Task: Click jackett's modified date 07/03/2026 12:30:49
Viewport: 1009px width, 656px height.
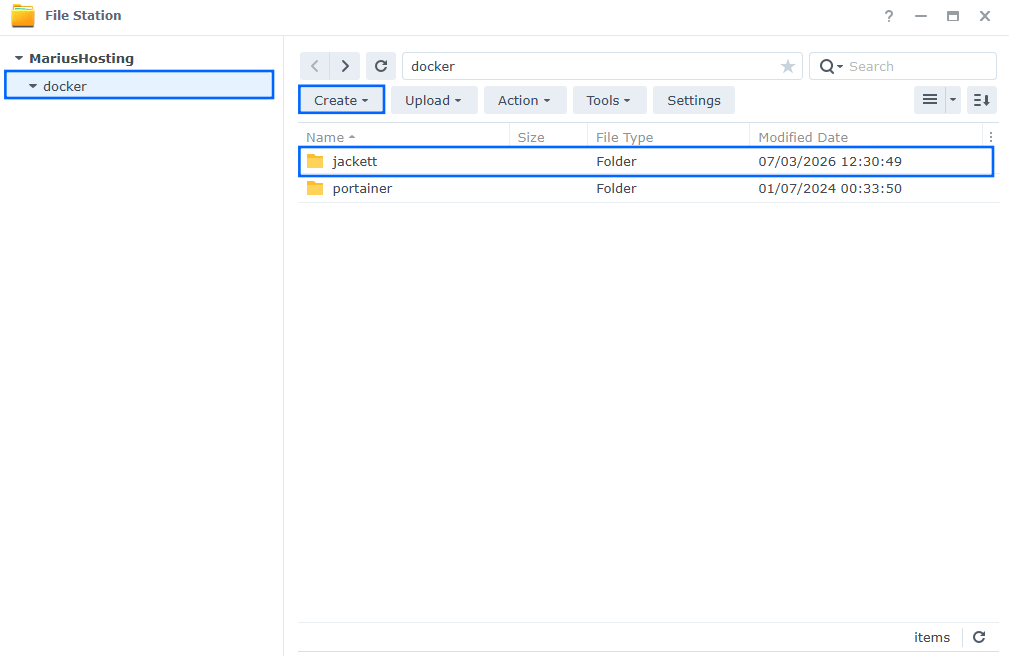Action: click(829, 162)
